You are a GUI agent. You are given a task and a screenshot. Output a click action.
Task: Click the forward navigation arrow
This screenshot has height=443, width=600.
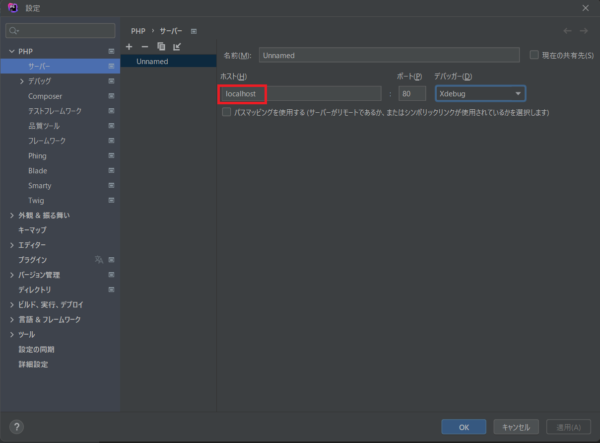click(583, 31)
